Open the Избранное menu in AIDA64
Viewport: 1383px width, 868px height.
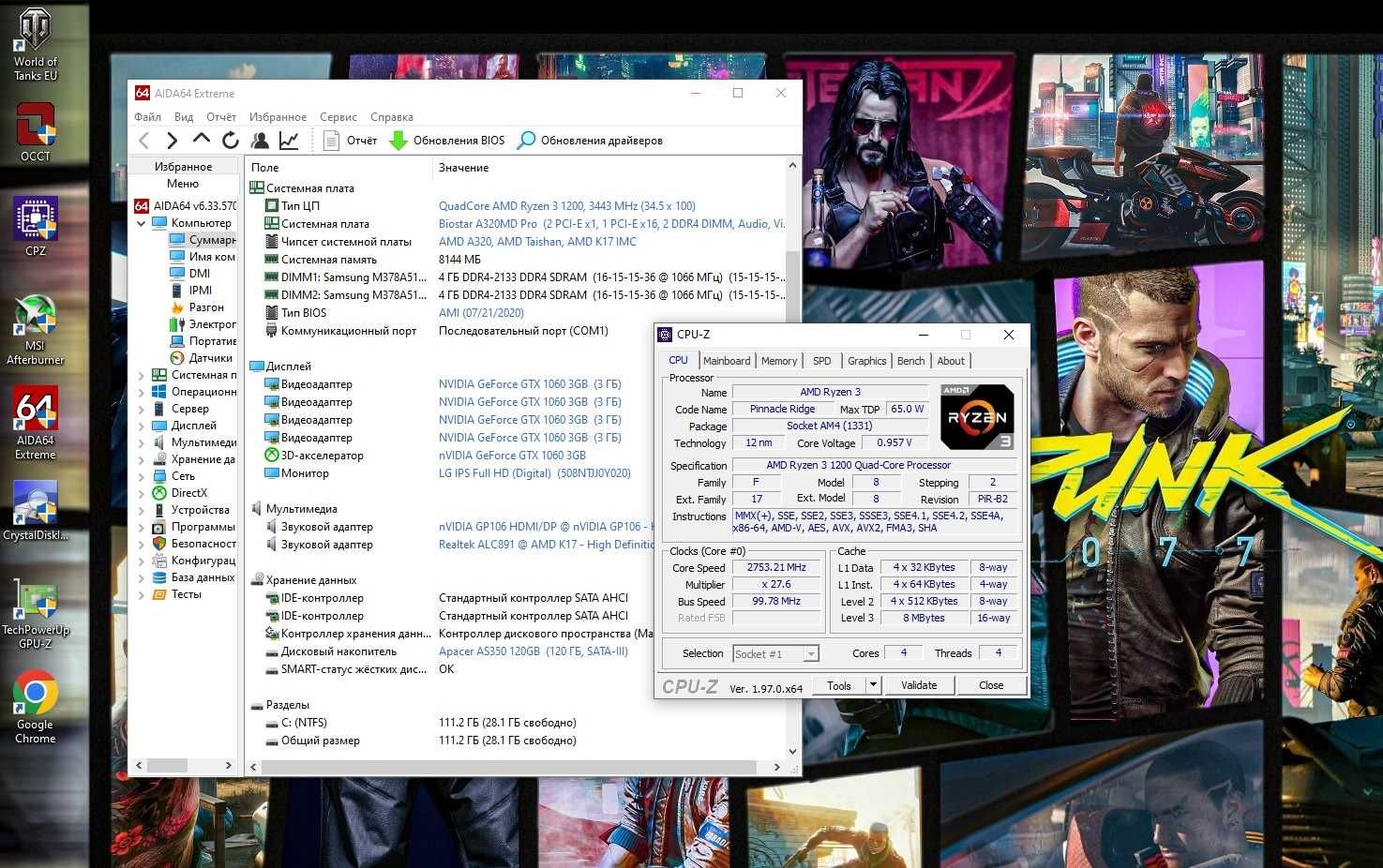[278, 117]
